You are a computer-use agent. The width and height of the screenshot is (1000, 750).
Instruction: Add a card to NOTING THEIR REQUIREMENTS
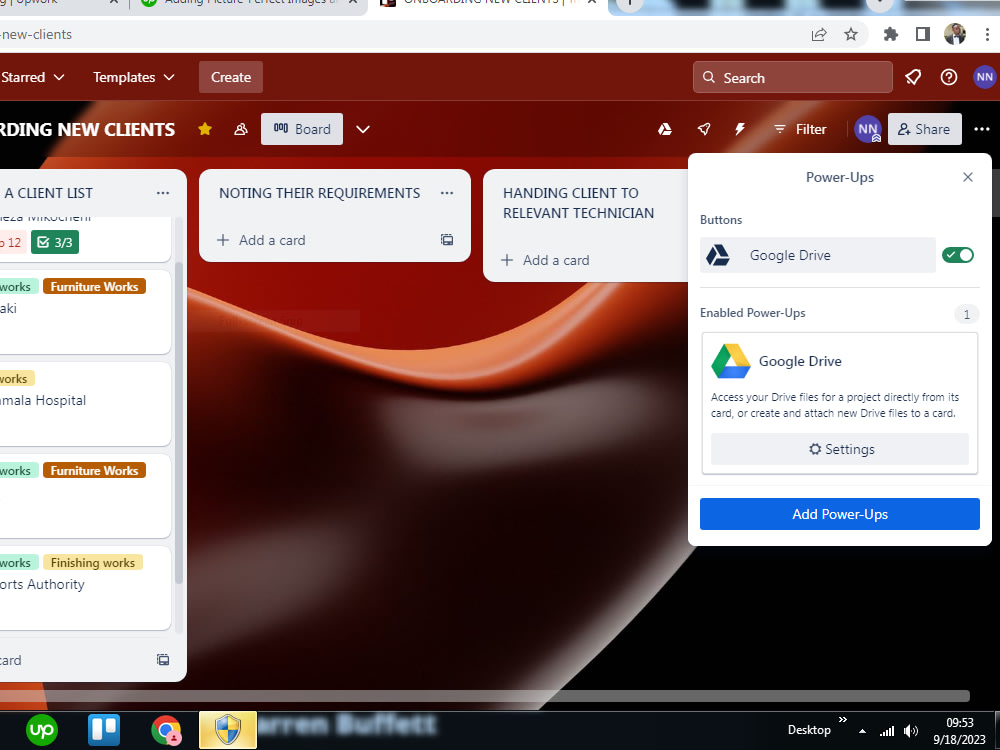click(261, 240)
